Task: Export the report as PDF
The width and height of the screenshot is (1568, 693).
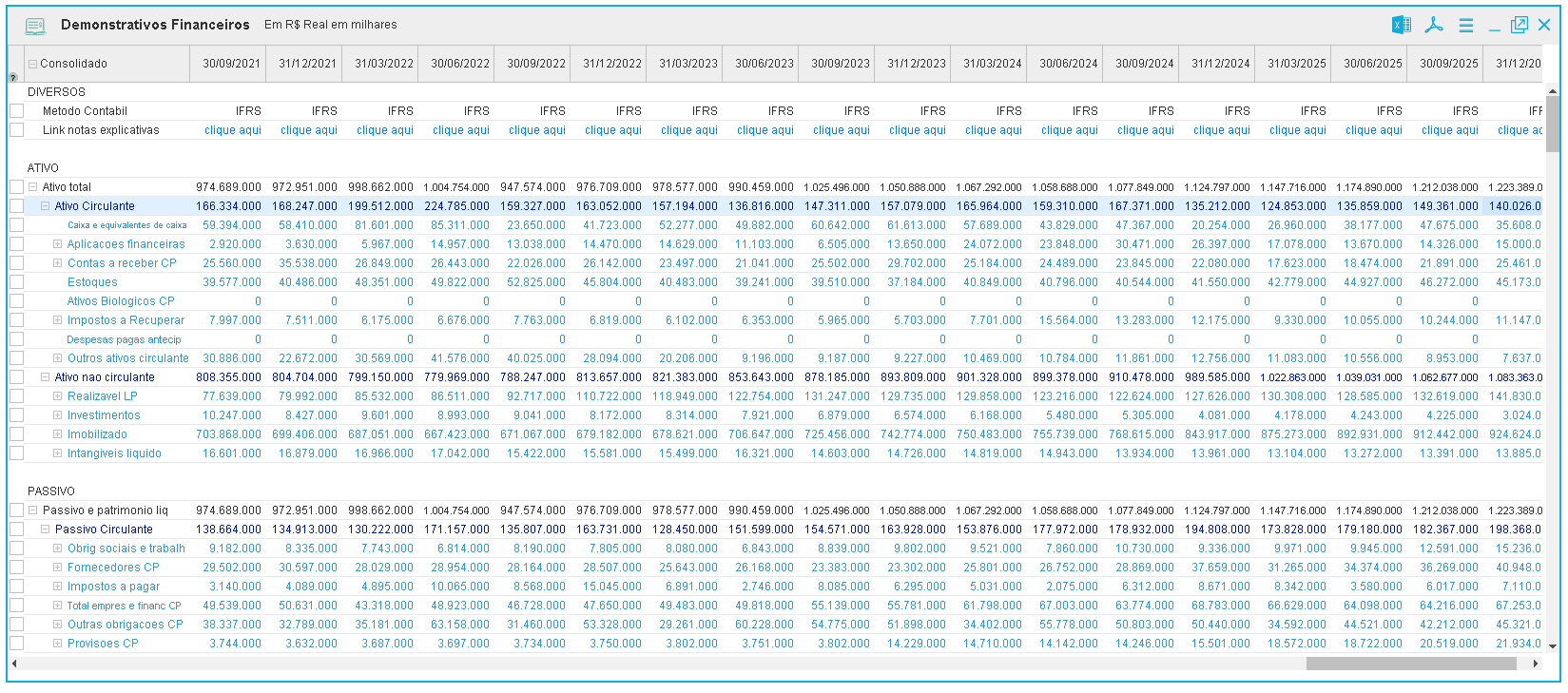Action: click(x=1434, y=25)
